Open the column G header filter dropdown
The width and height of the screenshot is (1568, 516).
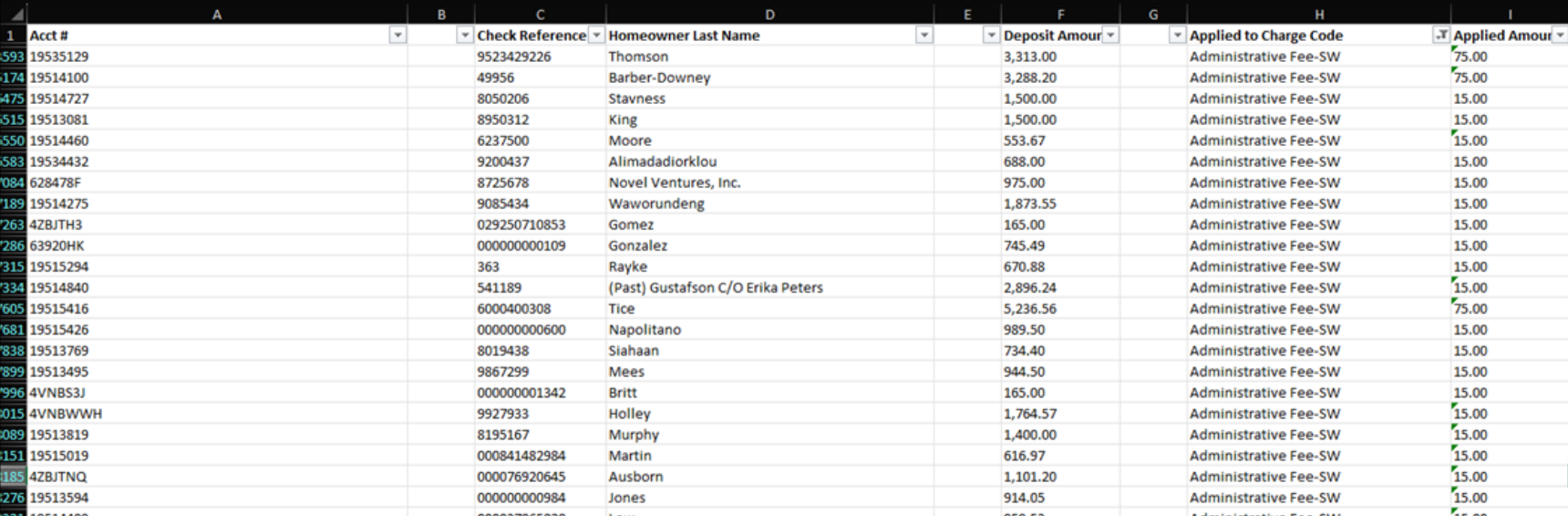click(x=1177, y=36)
